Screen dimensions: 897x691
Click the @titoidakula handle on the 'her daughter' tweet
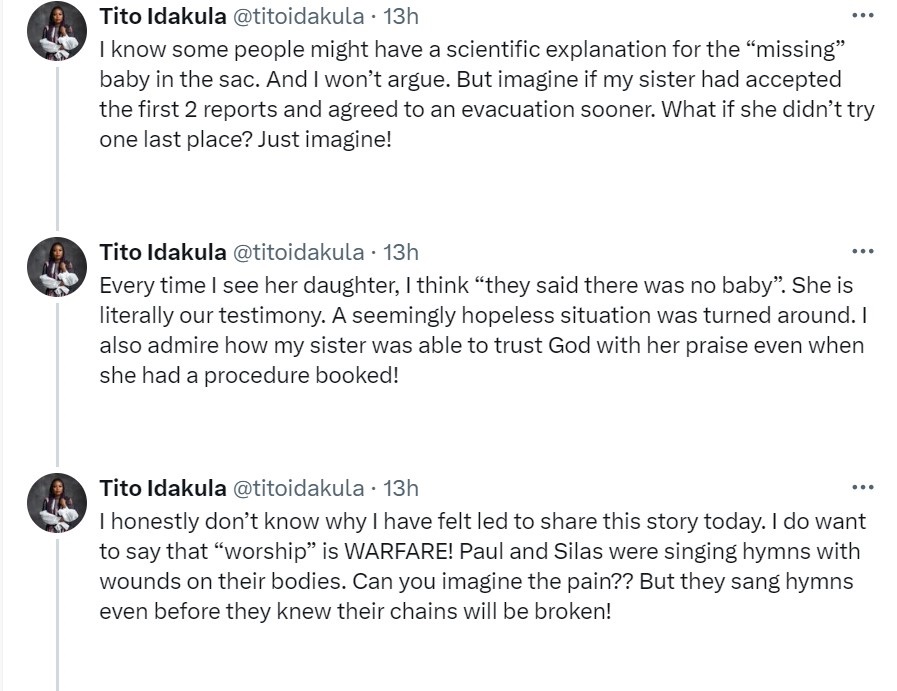pos(298,252)
